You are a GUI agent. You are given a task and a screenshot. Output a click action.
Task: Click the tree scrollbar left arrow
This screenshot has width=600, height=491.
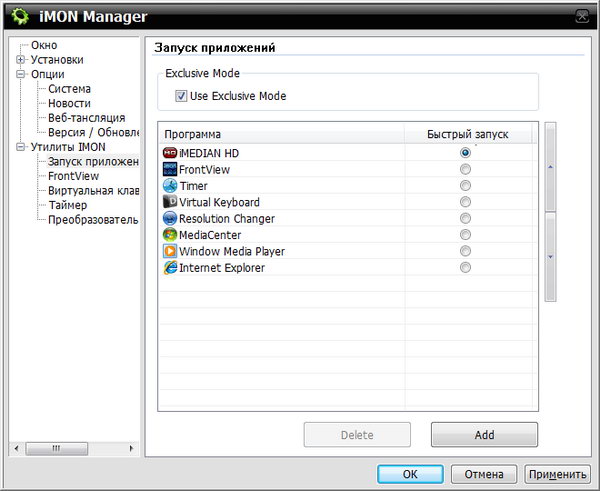16,448
